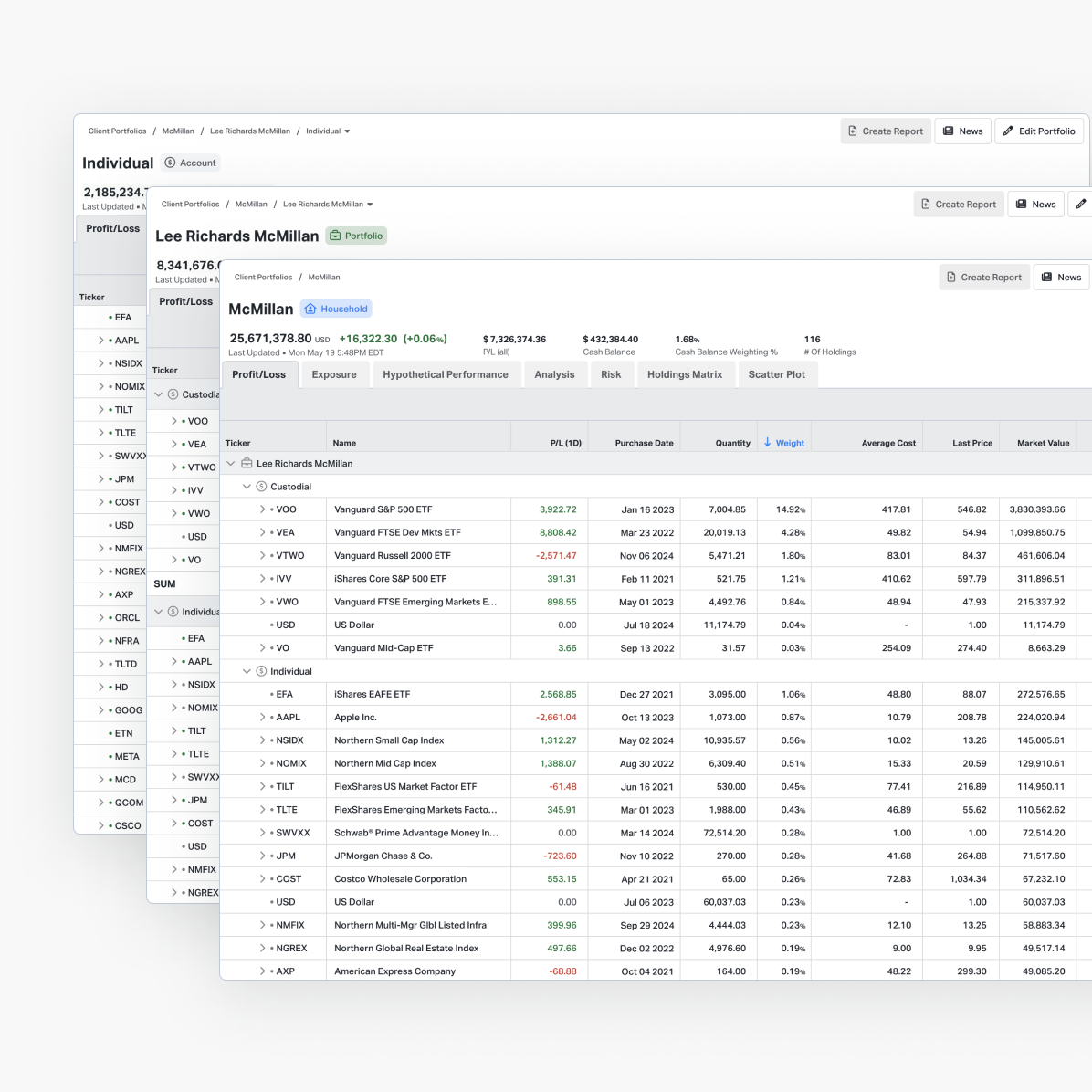Expand the VOO holding row
The width and height of the screenshot is (1092, 1092).
pyautogui.click(x=262, y=509)
